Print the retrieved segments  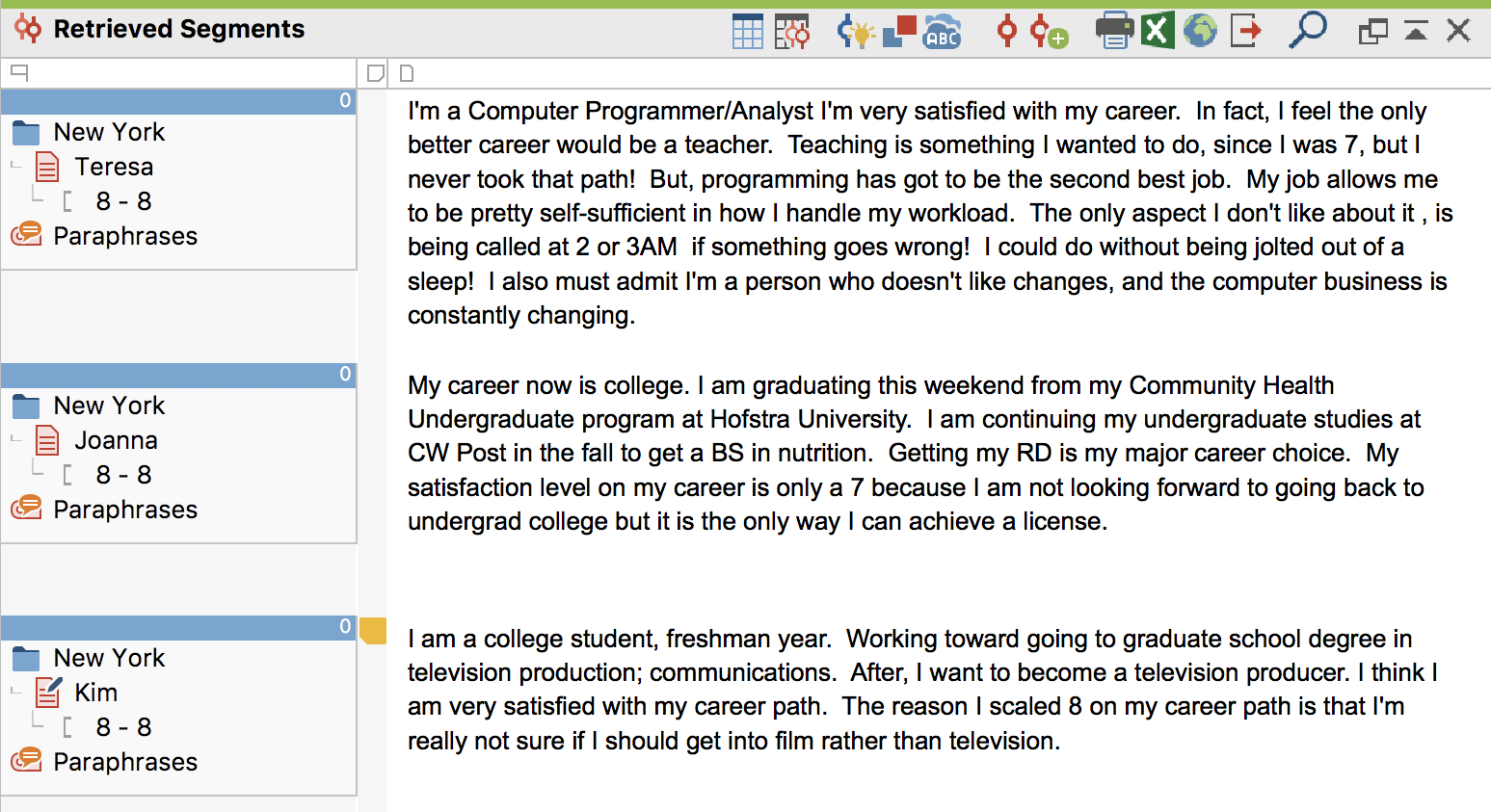click(x=1115, y=31)
